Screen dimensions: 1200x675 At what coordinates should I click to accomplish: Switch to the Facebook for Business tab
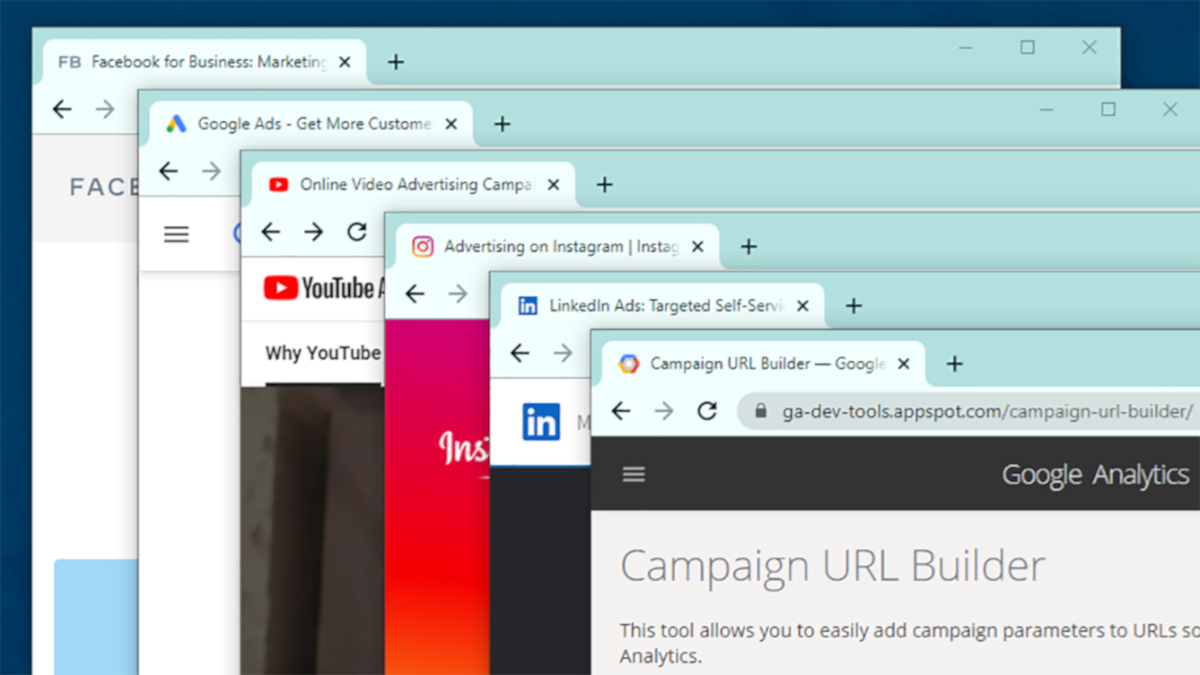pos(204,62)
